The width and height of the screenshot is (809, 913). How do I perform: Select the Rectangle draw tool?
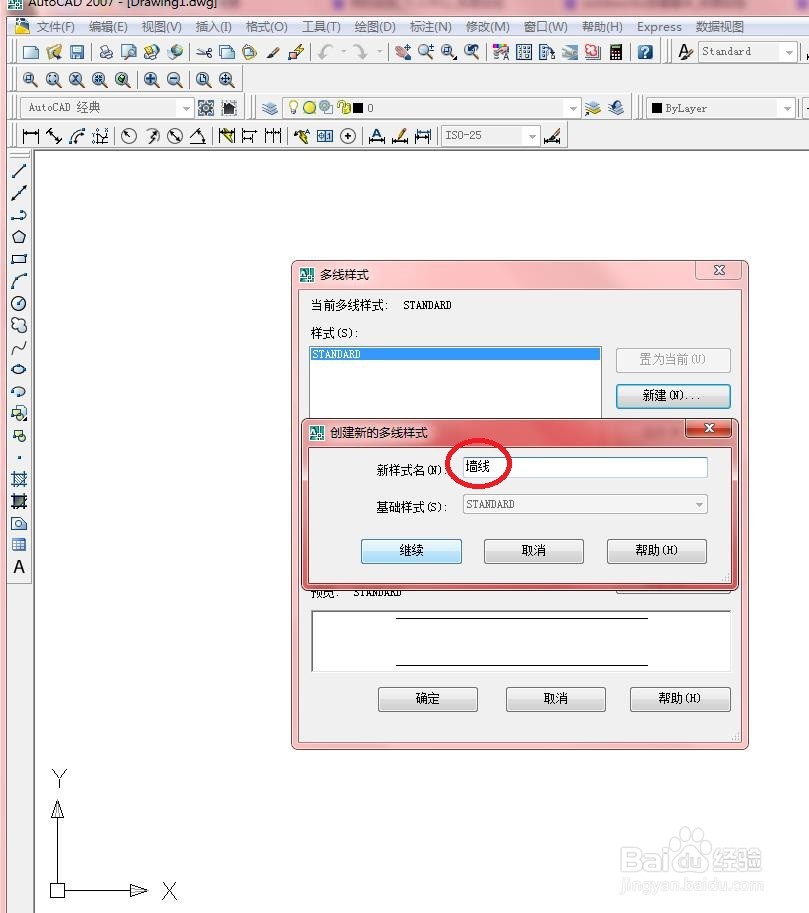[x=19, y=259]
